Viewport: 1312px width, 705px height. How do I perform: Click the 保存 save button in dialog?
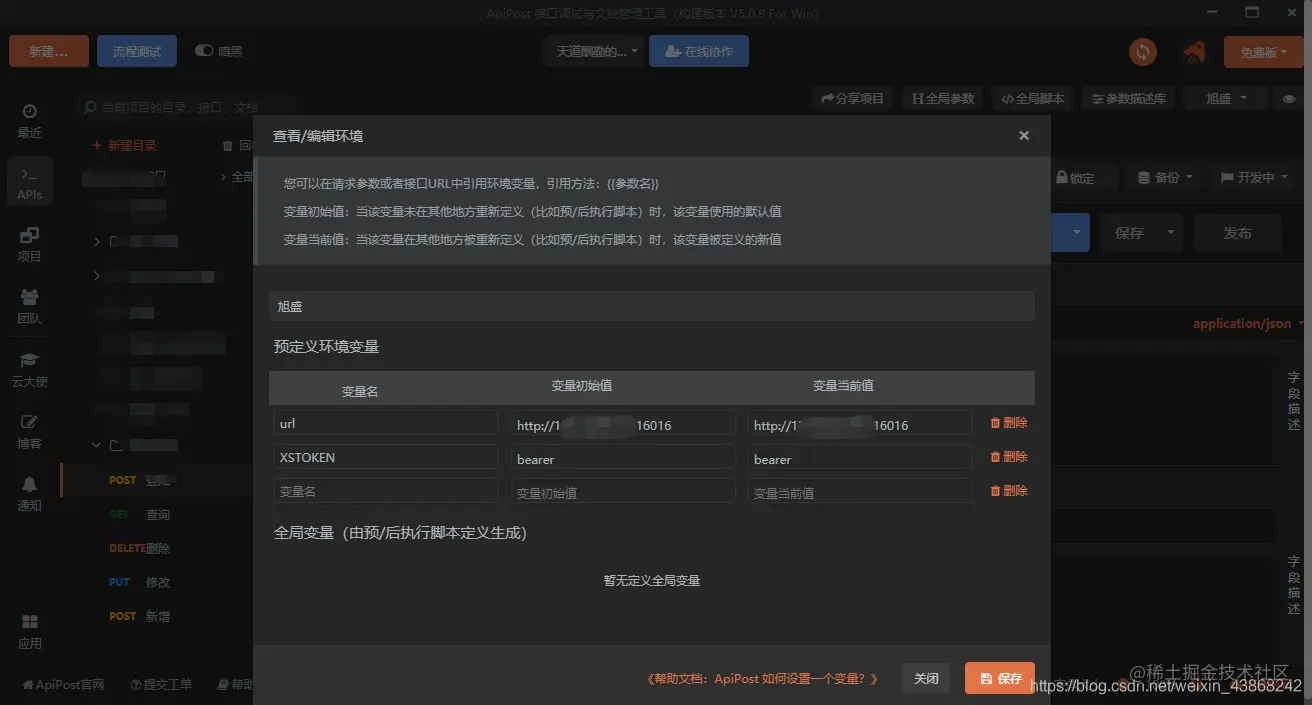point(1000,678)
